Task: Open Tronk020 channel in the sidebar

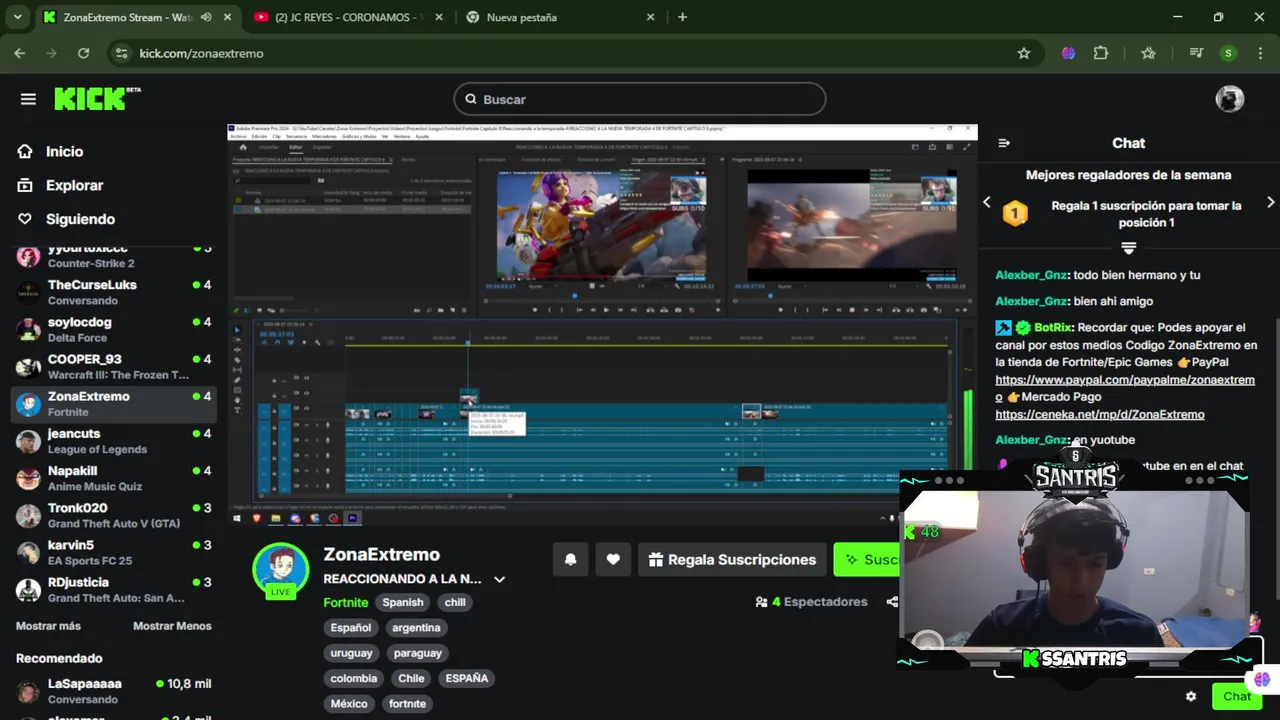Action: pos(113,515)
